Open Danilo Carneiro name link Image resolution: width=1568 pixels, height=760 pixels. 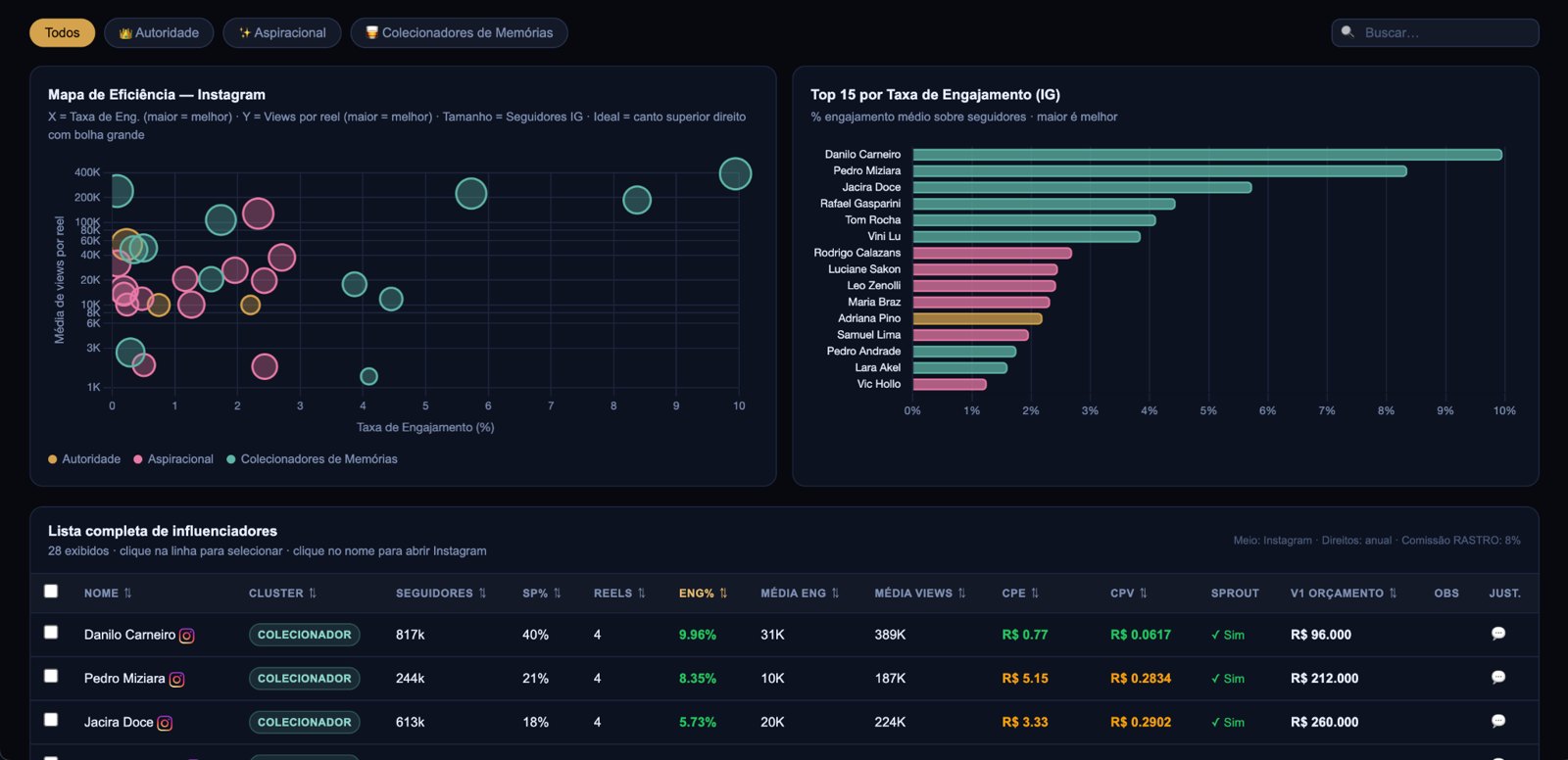(x=129, y=635)
